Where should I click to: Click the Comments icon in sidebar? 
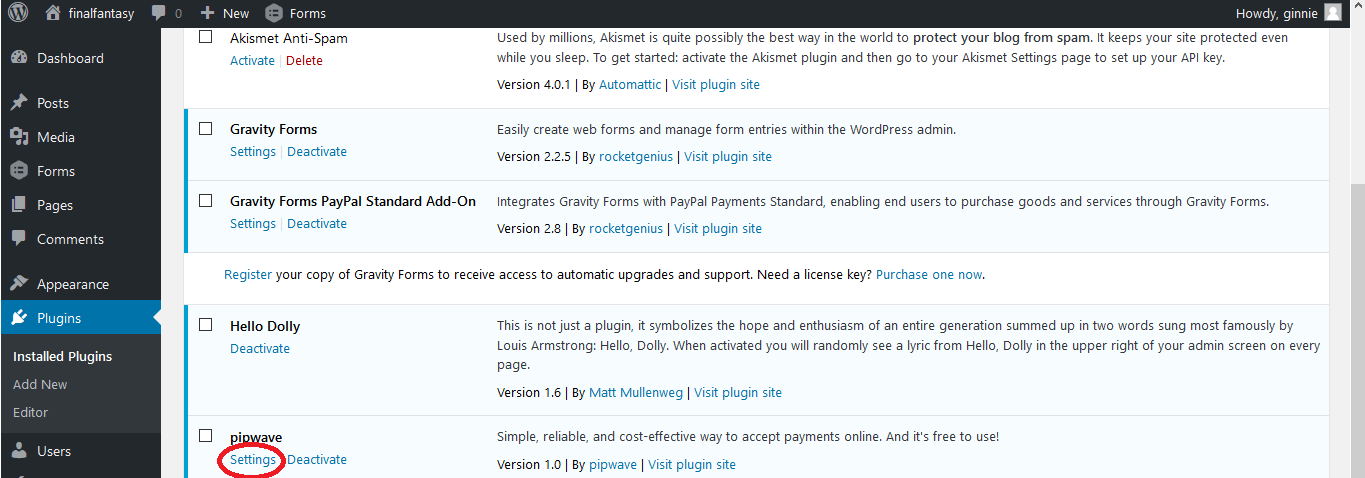click(x=19, y=239)
